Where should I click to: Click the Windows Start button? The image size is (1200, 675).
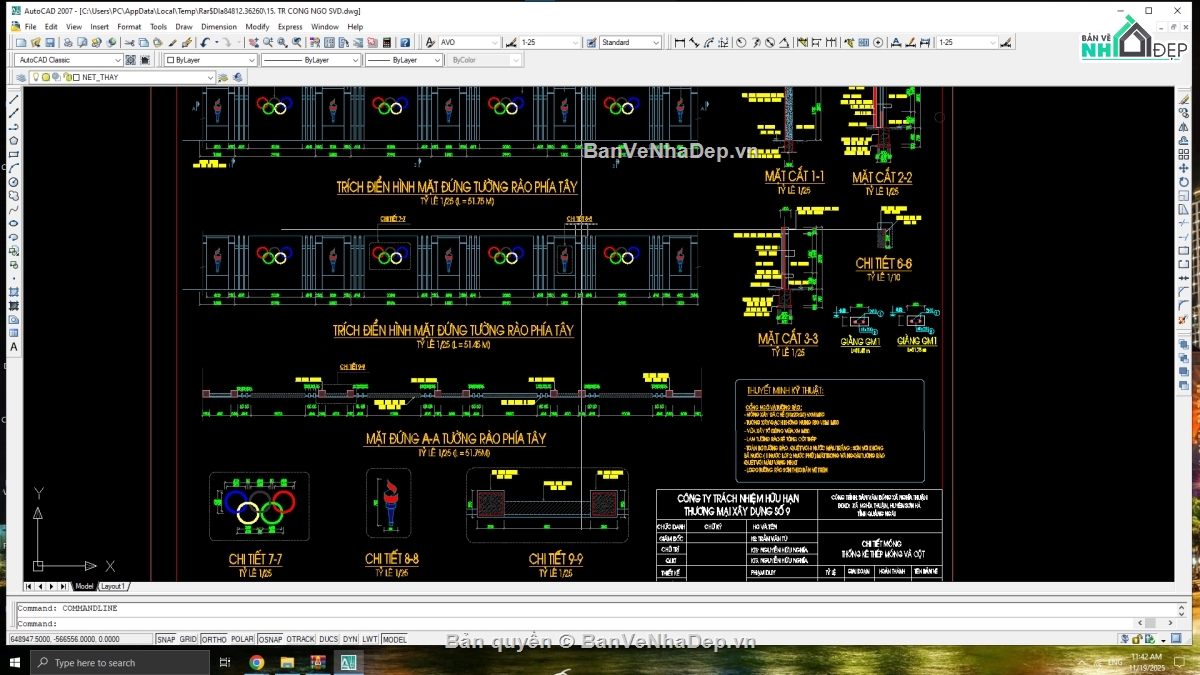point(15,662)
